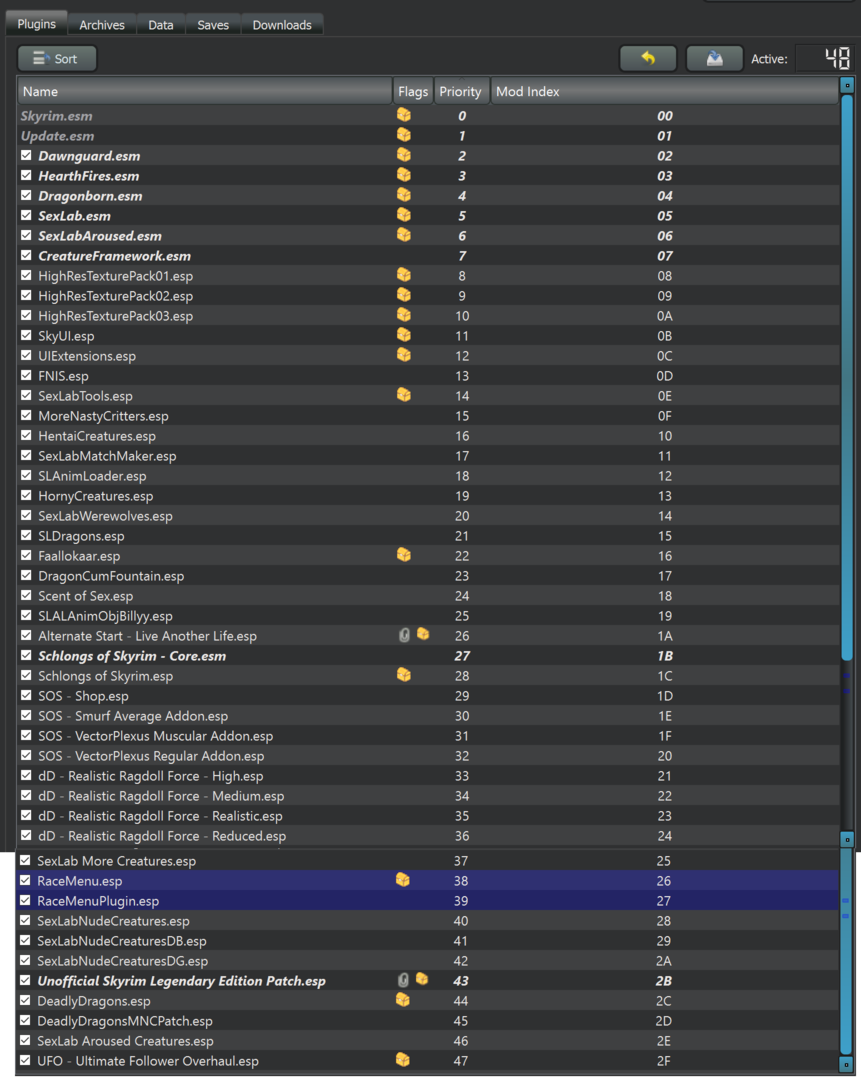The width and height of the screenshot is (861, 1080).
Task: Sort plugins by the Name column header
Action: click(205, 91)
